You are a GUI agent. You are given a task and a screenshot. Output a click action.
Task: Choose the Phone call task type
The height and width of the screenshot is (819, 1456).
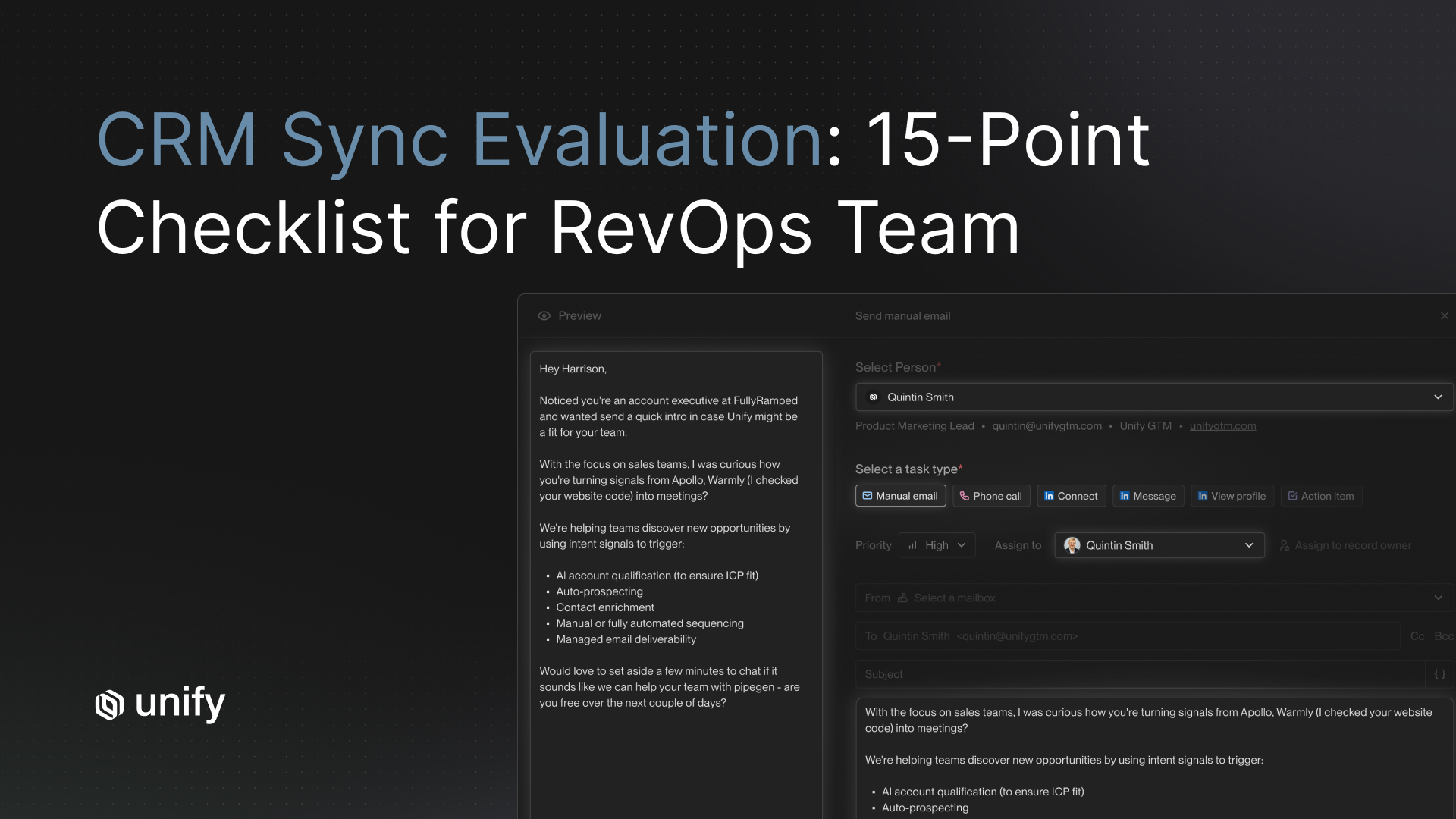(x=990, y=496)
